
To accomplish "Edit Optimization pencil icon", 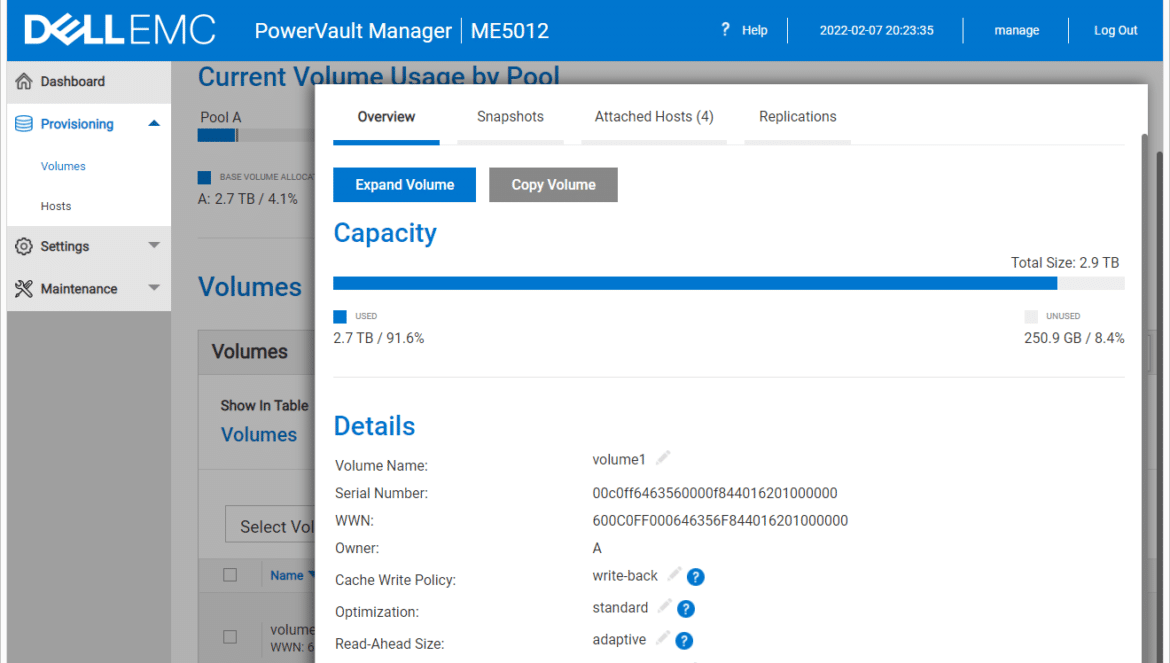I will 665,606.
